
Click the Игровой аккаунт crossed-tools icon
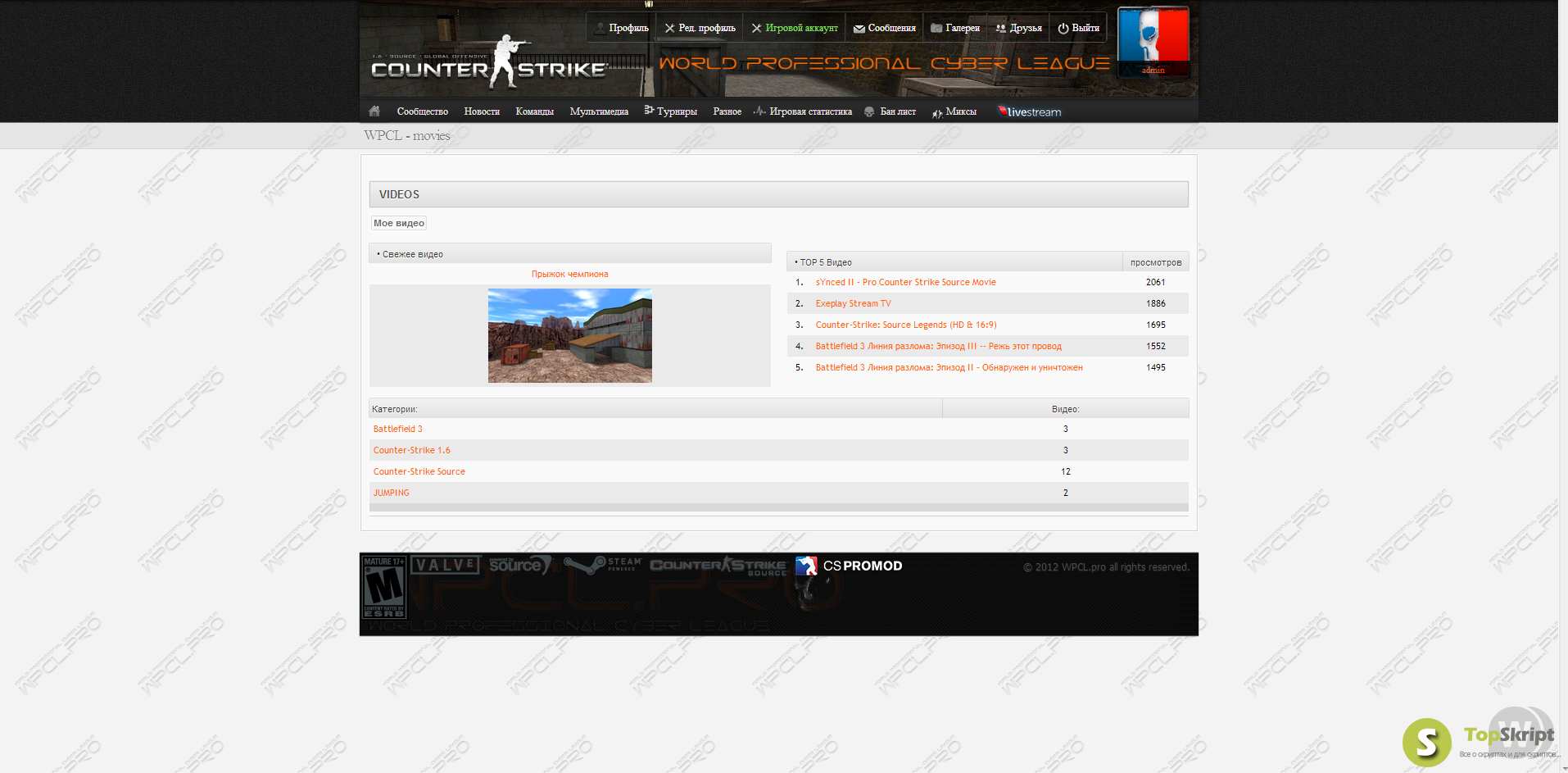[x=756, y=28]
